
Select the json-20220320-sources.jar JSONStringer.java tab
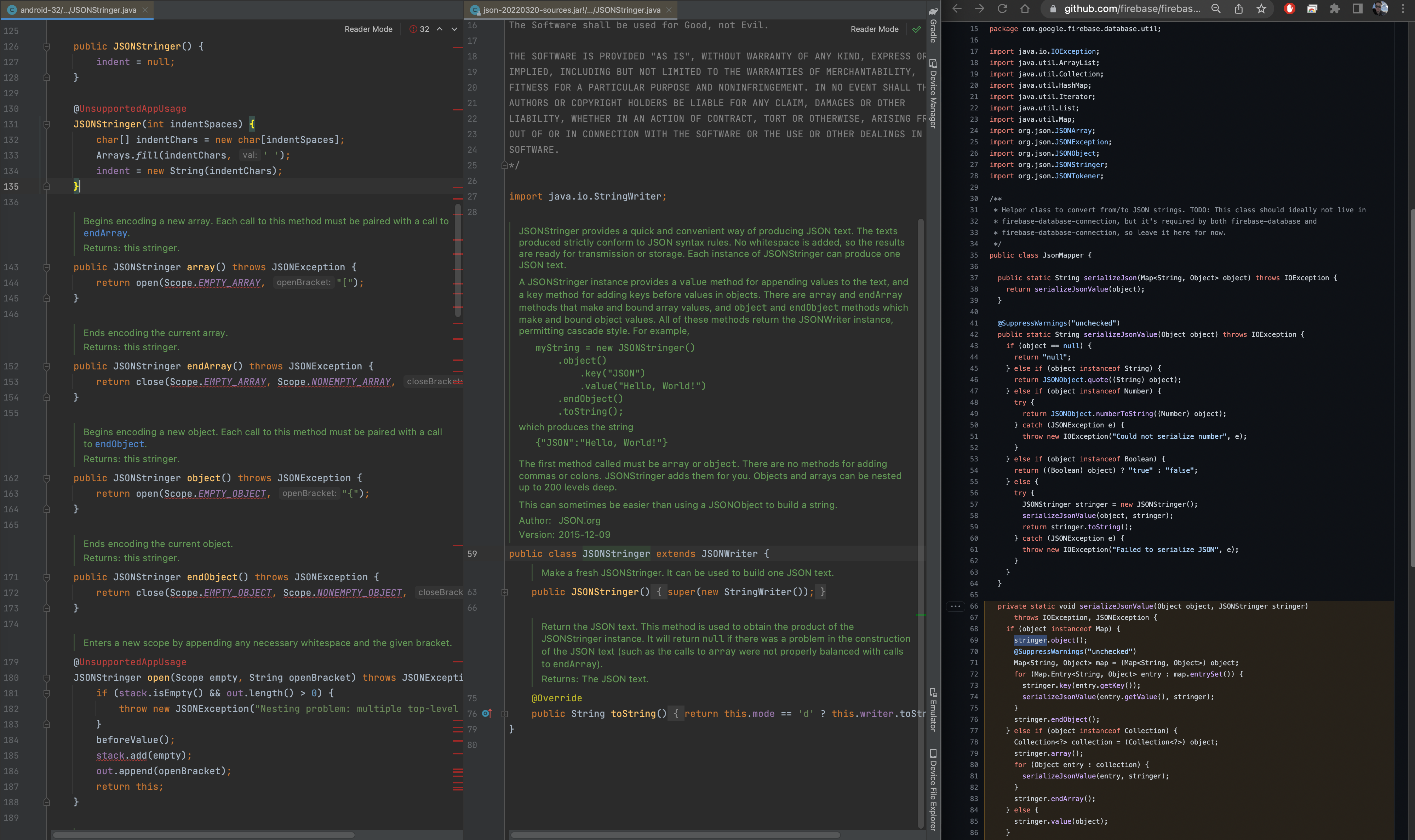coord(571,10)
